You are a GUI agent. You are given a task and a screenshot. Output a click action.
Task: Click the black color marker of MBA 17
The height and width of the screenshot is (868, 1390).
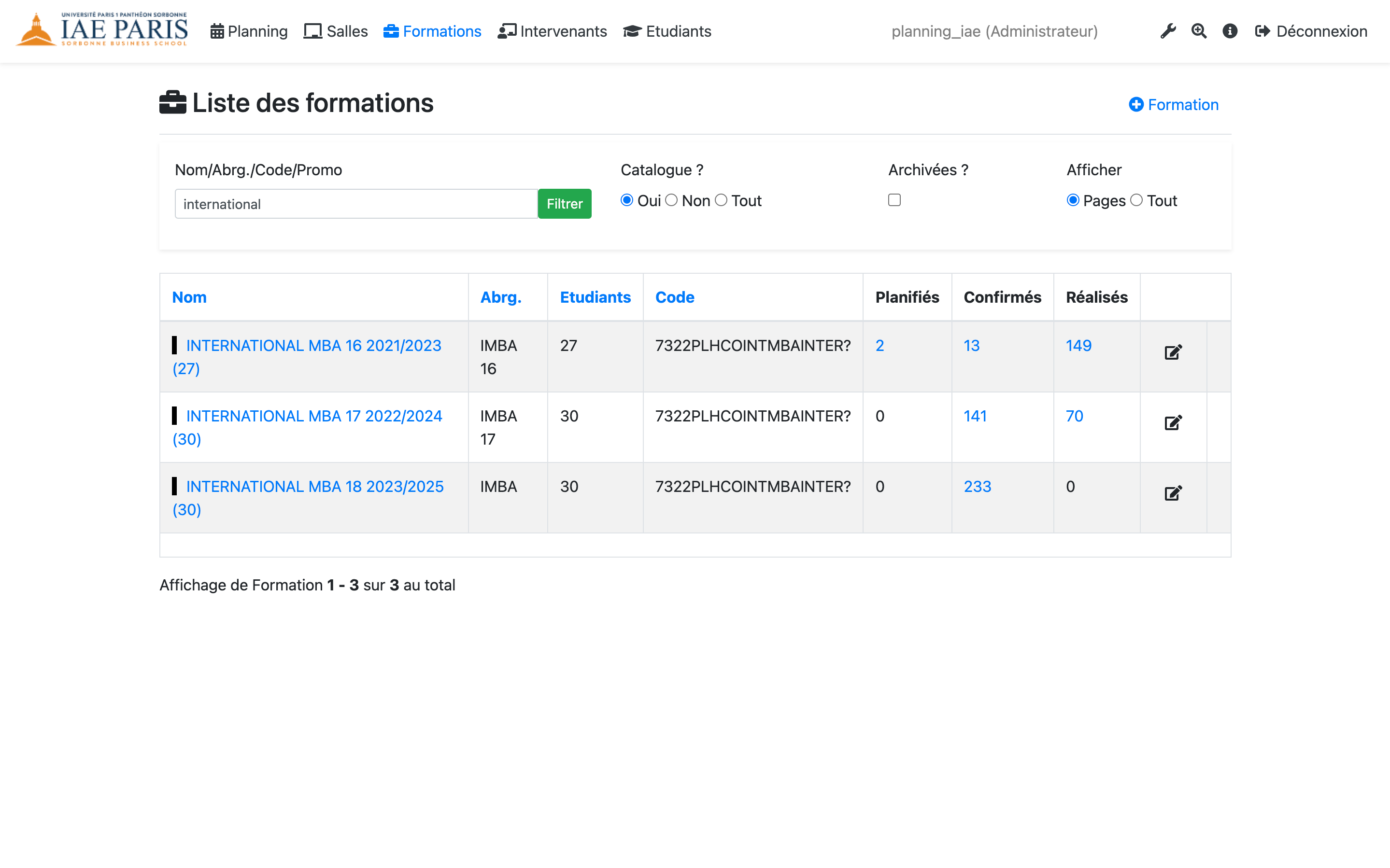[174, 416]
